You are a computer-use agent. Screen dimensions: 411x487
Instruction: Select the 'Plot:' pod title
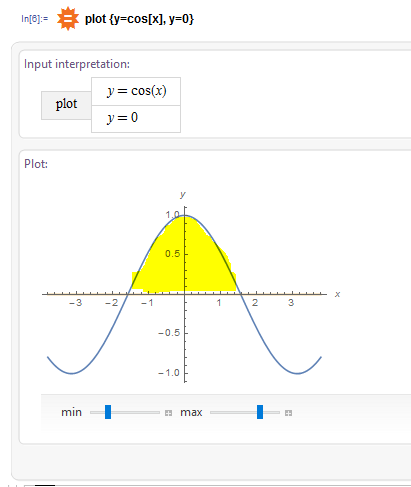36,164
